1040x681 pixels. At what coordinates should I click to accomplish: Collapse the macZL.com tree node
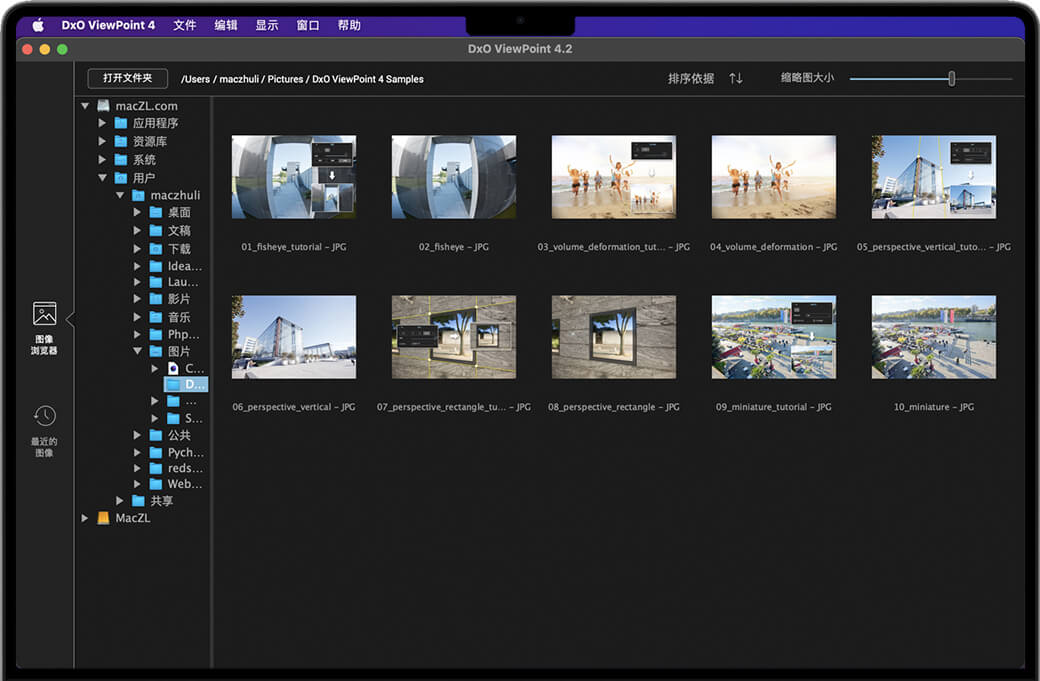[x=84, y=105]
